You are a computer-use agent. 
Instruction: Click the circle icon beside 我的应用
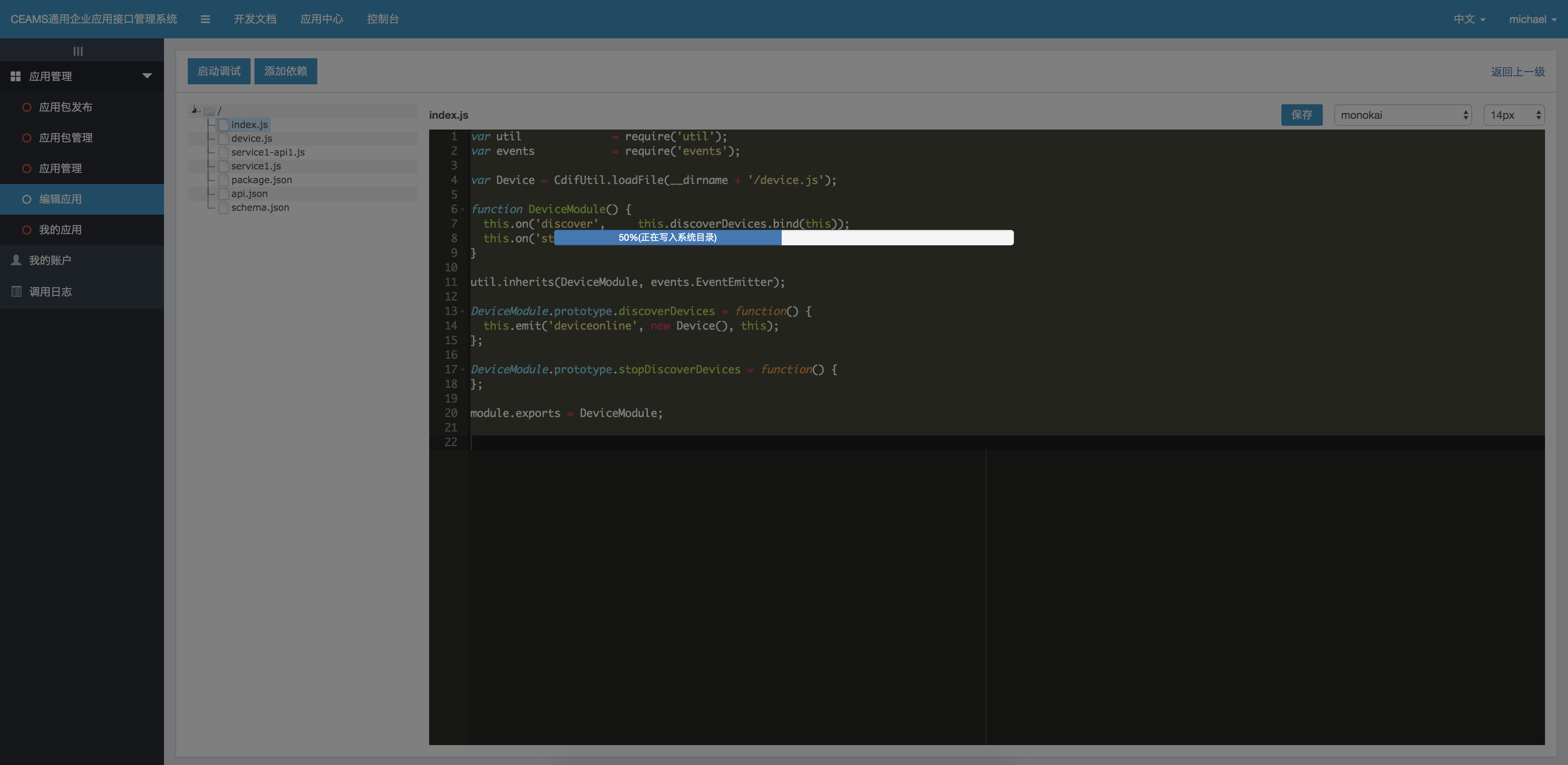pyautogui.click(x=27, y=230)
